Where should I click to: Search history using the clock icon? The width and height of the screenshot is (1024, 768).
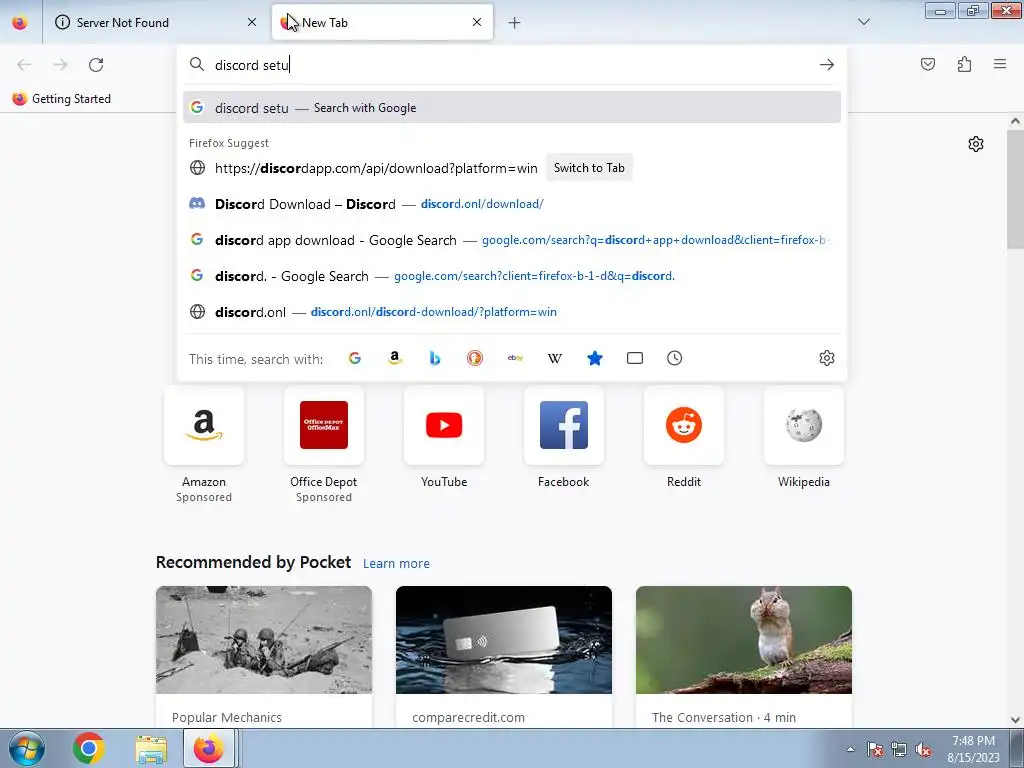coord(675,358)
